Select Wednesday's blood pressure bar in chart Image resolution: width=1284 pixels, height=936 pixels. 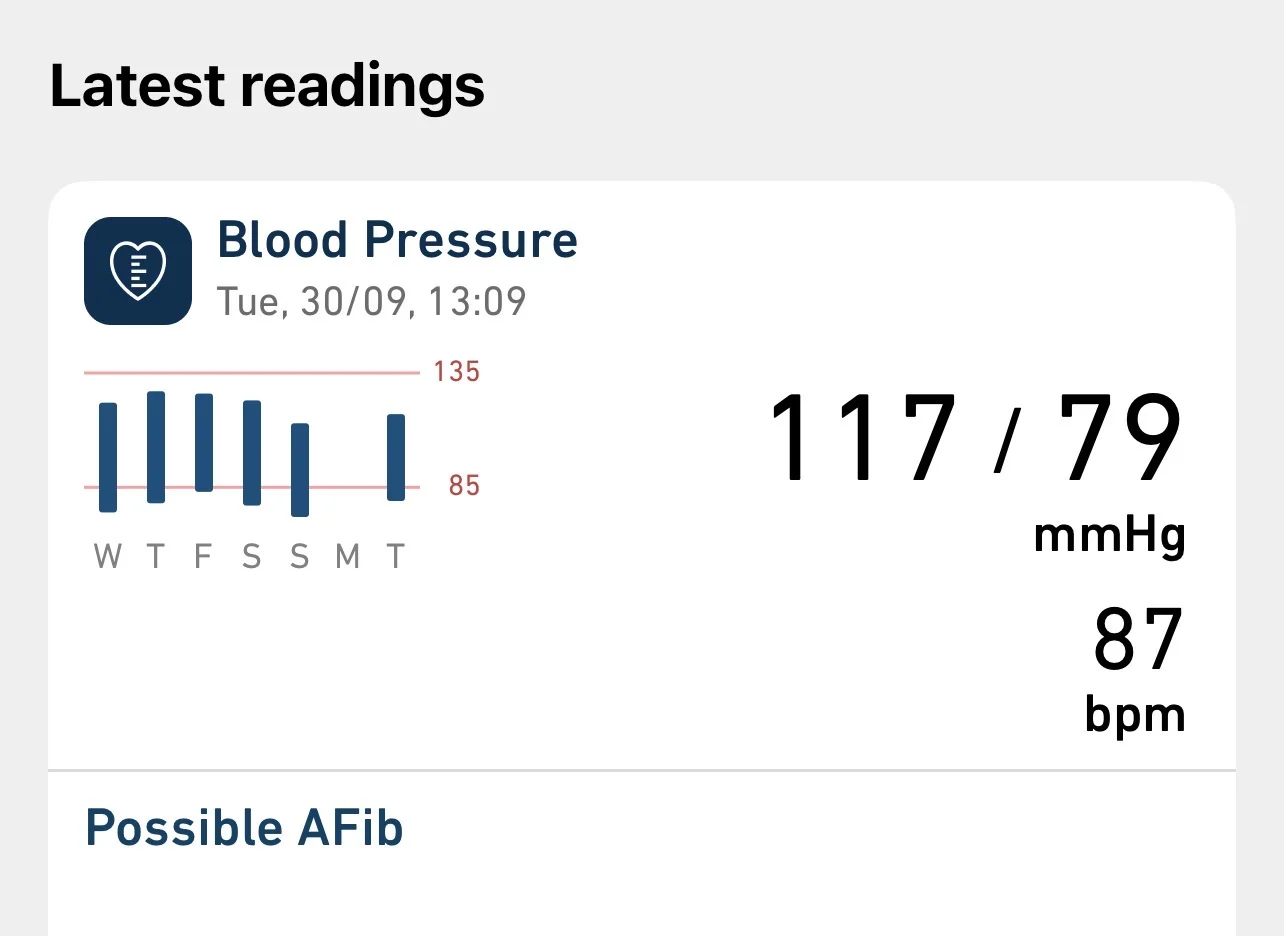108,457
